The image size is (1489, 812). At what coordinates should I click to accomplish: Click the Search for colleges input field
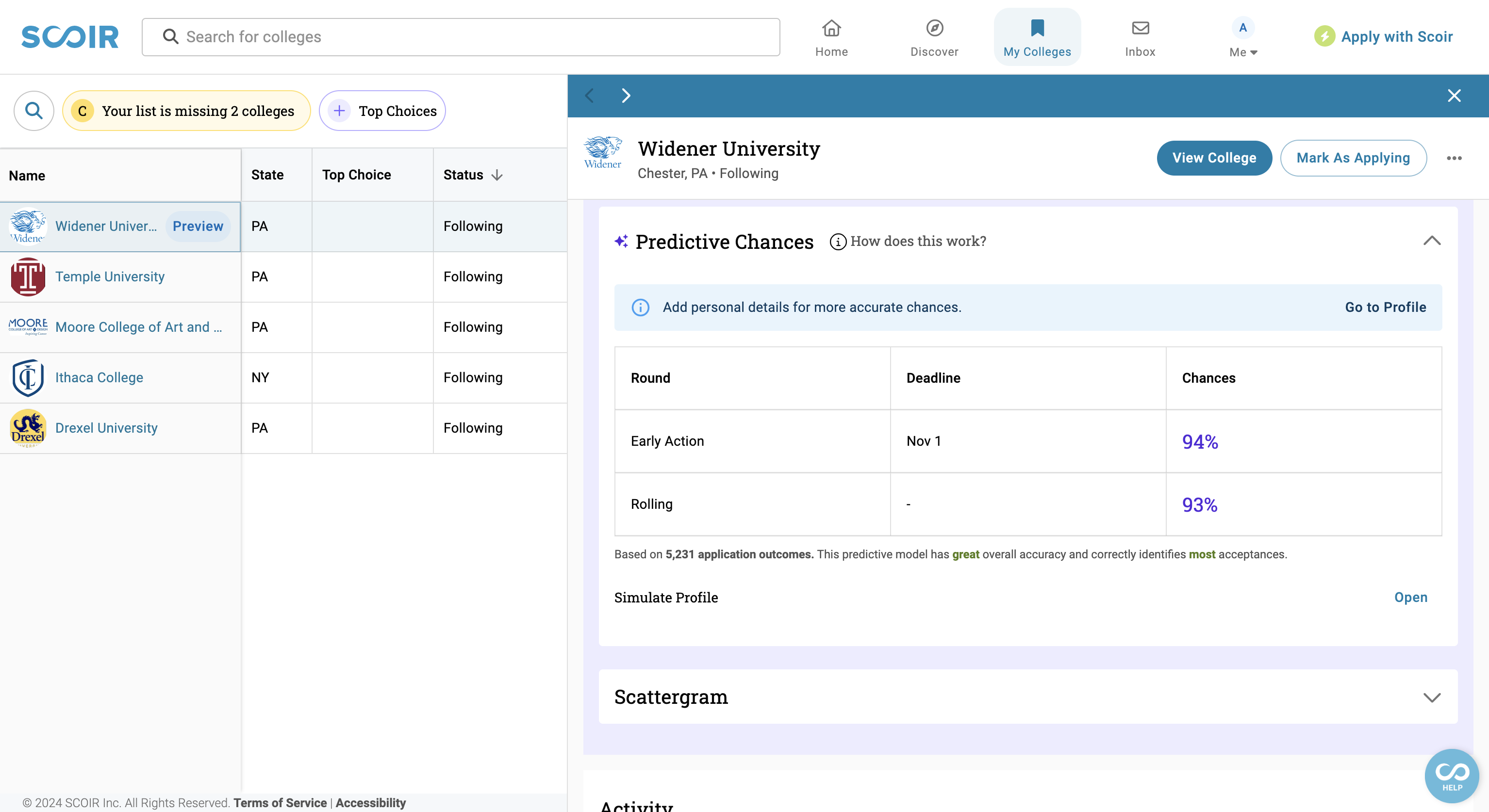tap(461, 37)
